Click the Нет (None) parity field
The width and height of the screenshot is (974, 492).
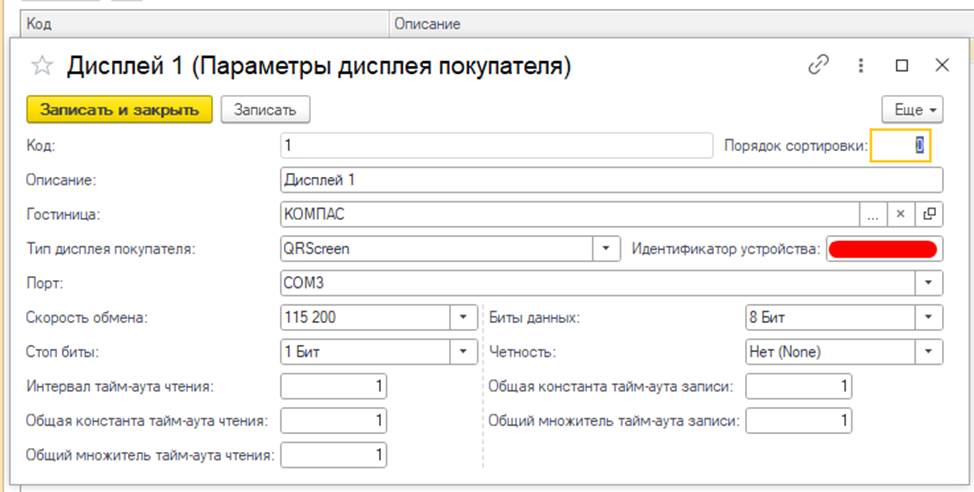coord(831,352)
